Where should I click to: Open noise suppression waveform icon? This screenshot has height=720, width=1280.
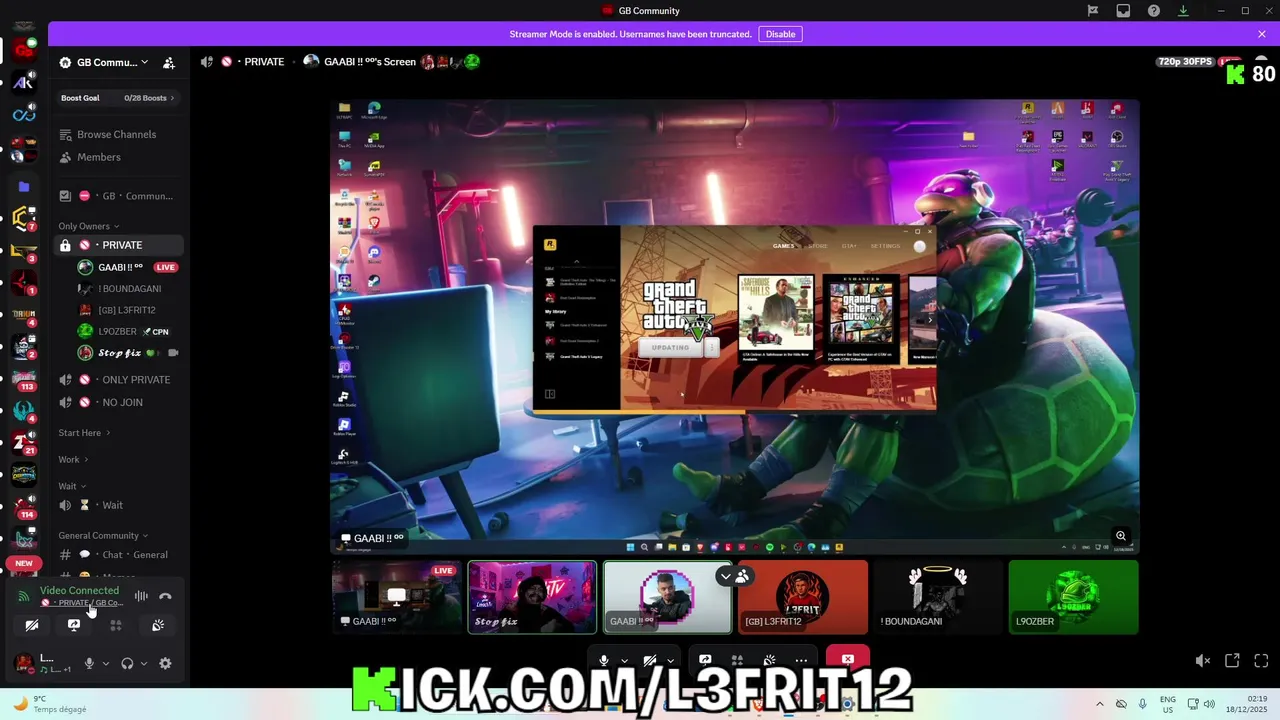tap(141, 596)
